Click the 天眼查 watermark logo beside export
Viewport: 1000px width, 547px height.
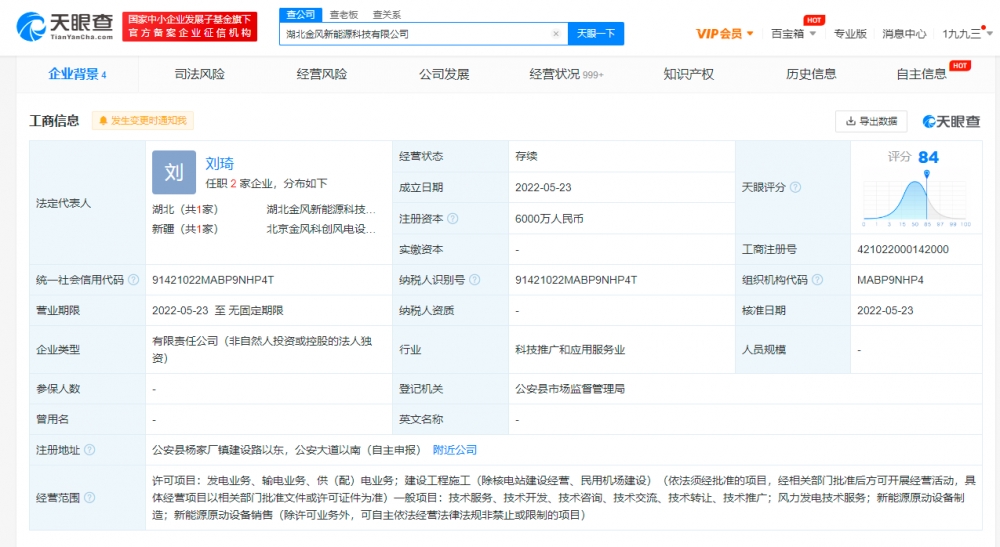(951, 121)
